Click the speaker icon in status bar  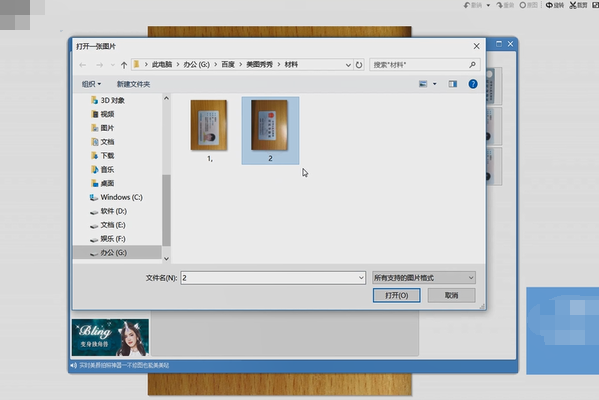(73, 366)
